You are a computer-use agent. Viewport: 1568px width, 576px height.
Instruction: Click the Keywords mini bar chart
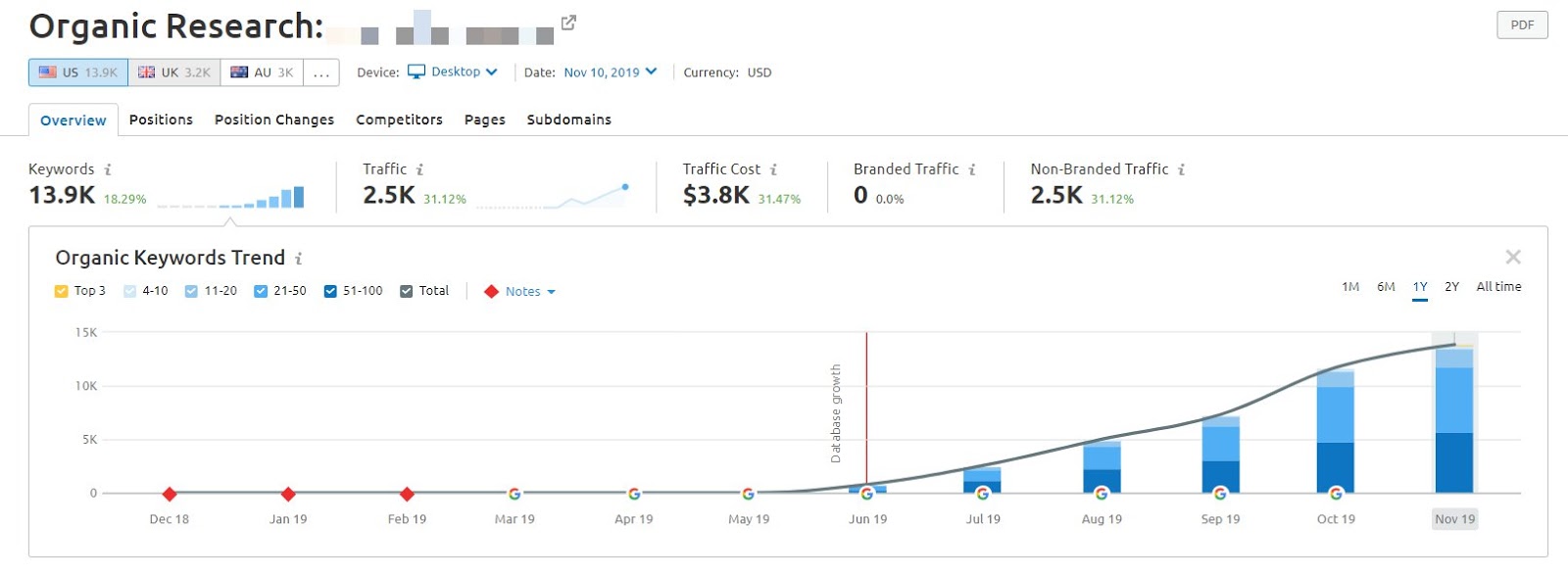[x=230, y=197]
